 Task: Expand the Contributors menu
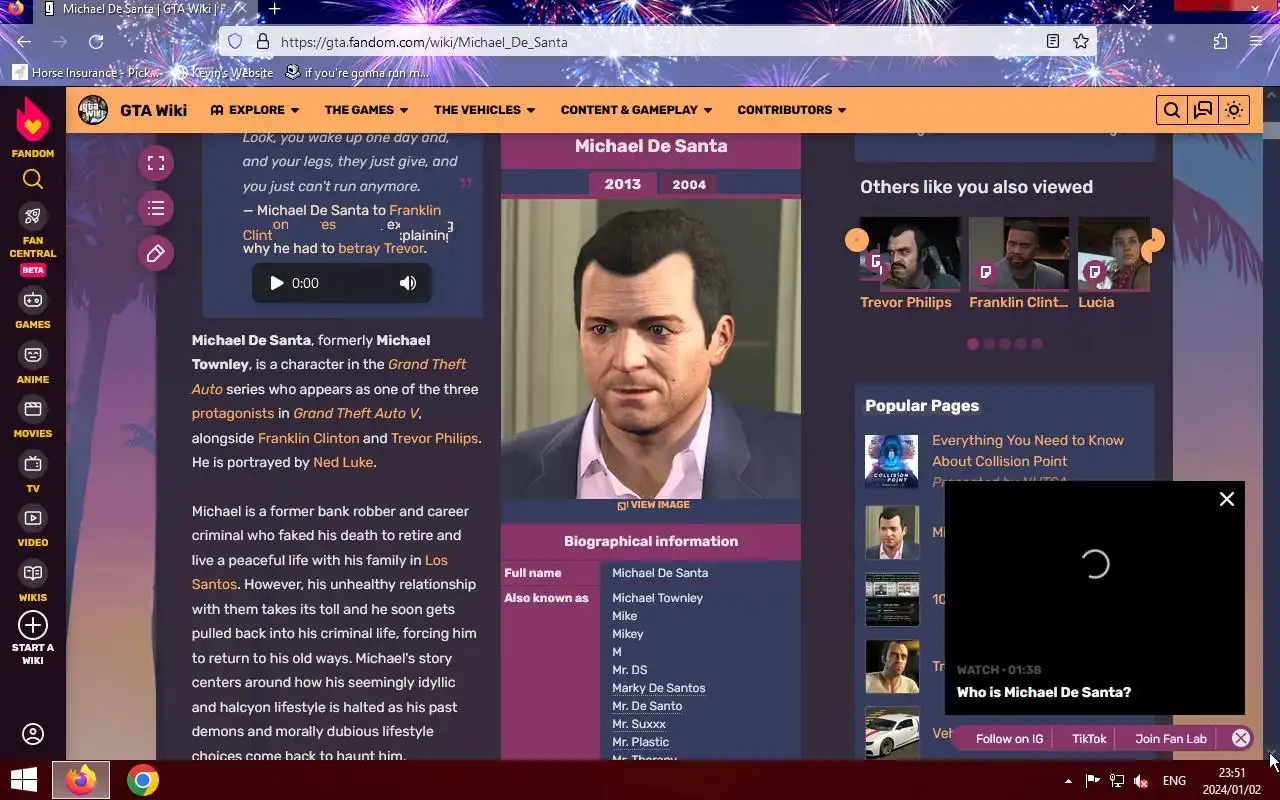coord(792,110)
